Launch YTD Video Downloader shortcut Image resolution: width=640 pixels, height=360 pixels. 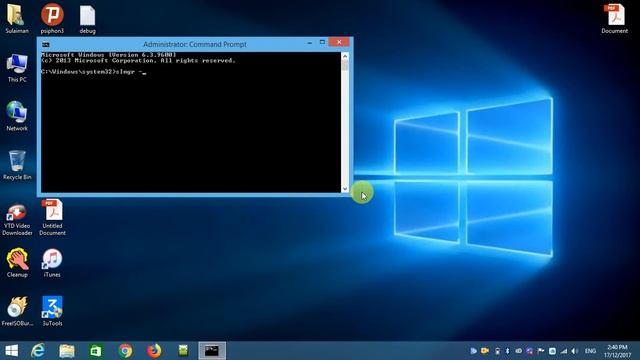pyautogui.click(x=17, y=220)
